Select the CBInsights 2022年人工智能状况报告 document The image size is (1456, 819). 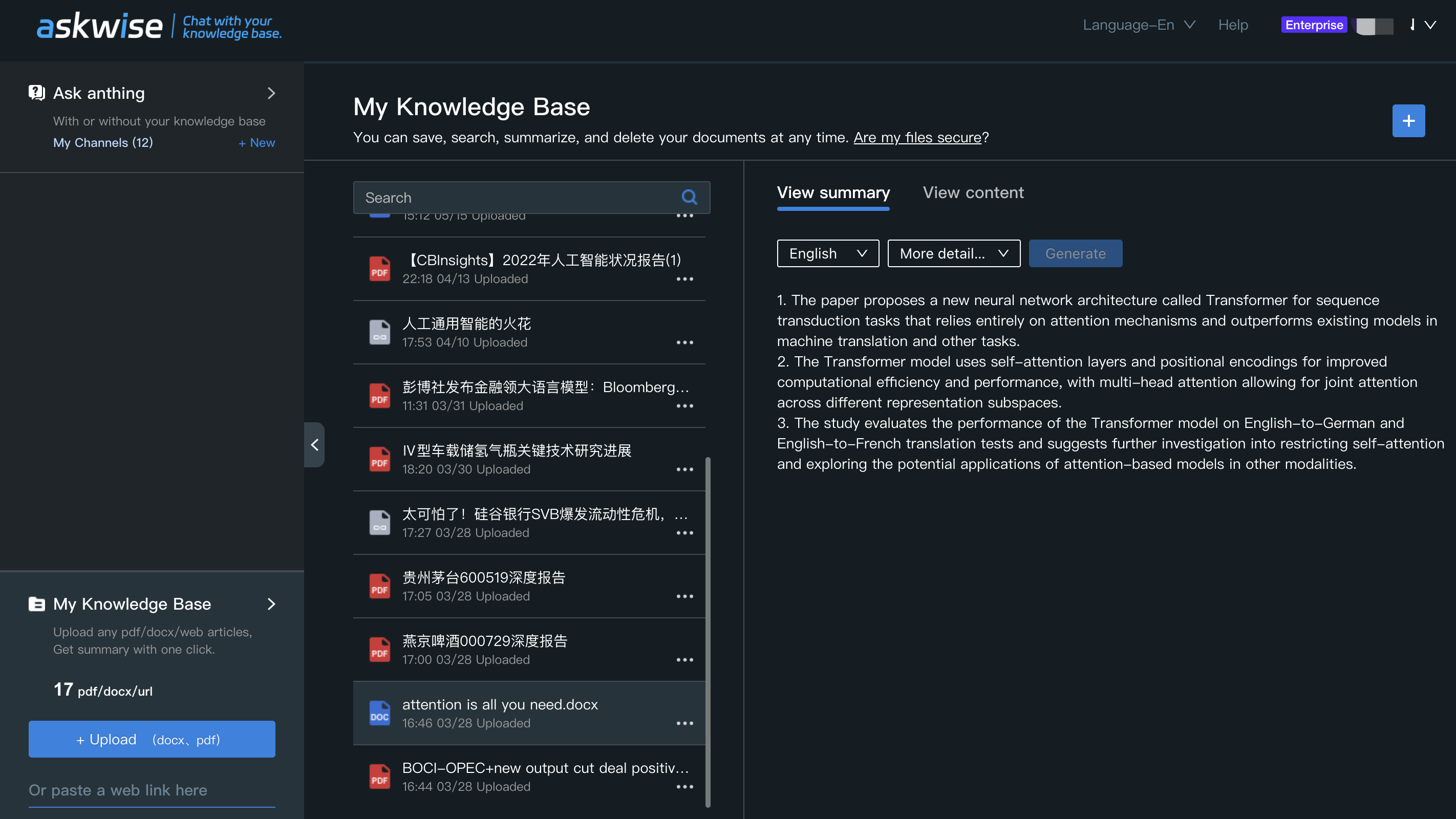(529, 268)
